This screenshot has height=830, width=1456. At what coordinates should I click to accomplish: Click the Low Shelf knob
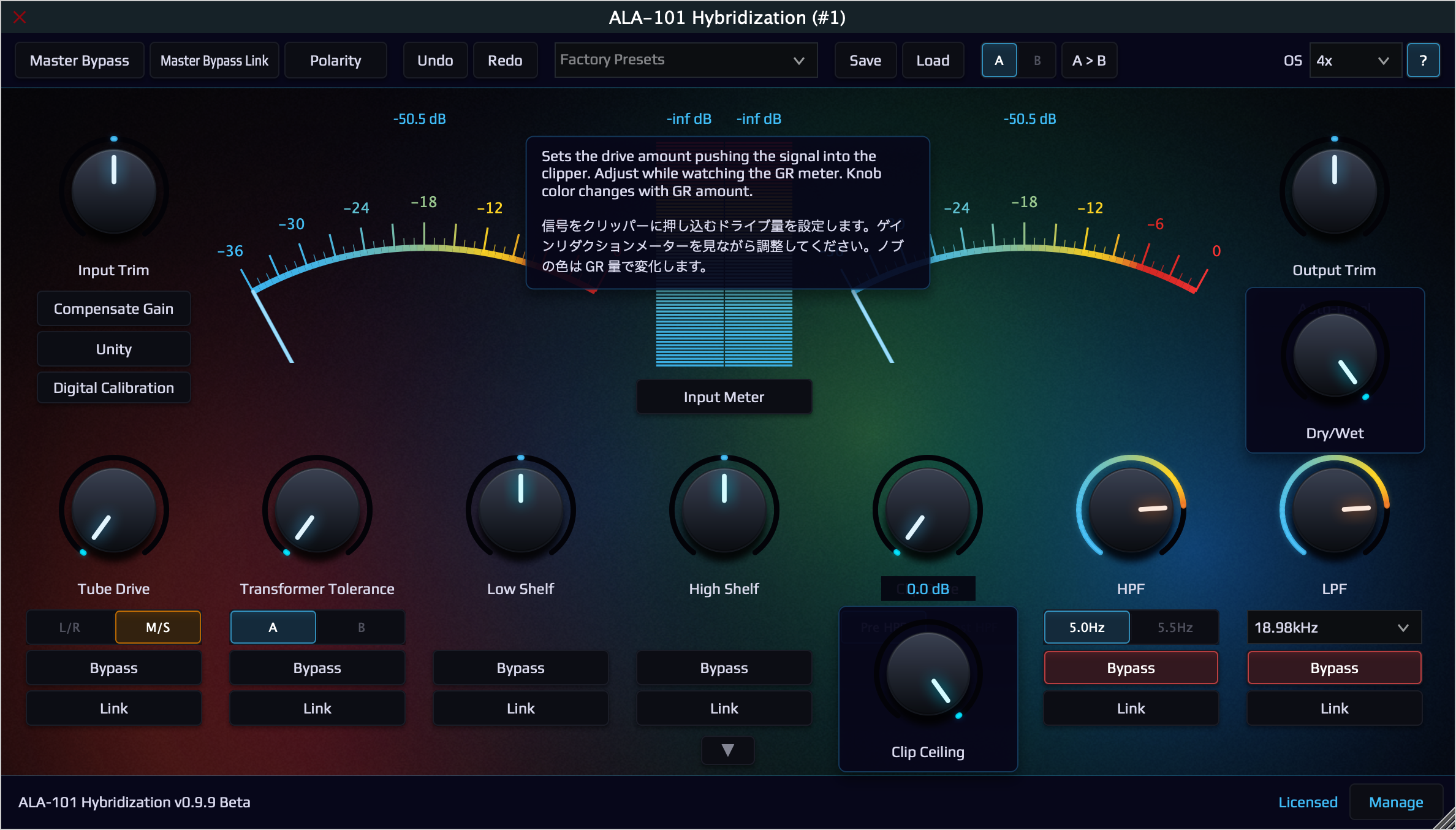[520, 510]
